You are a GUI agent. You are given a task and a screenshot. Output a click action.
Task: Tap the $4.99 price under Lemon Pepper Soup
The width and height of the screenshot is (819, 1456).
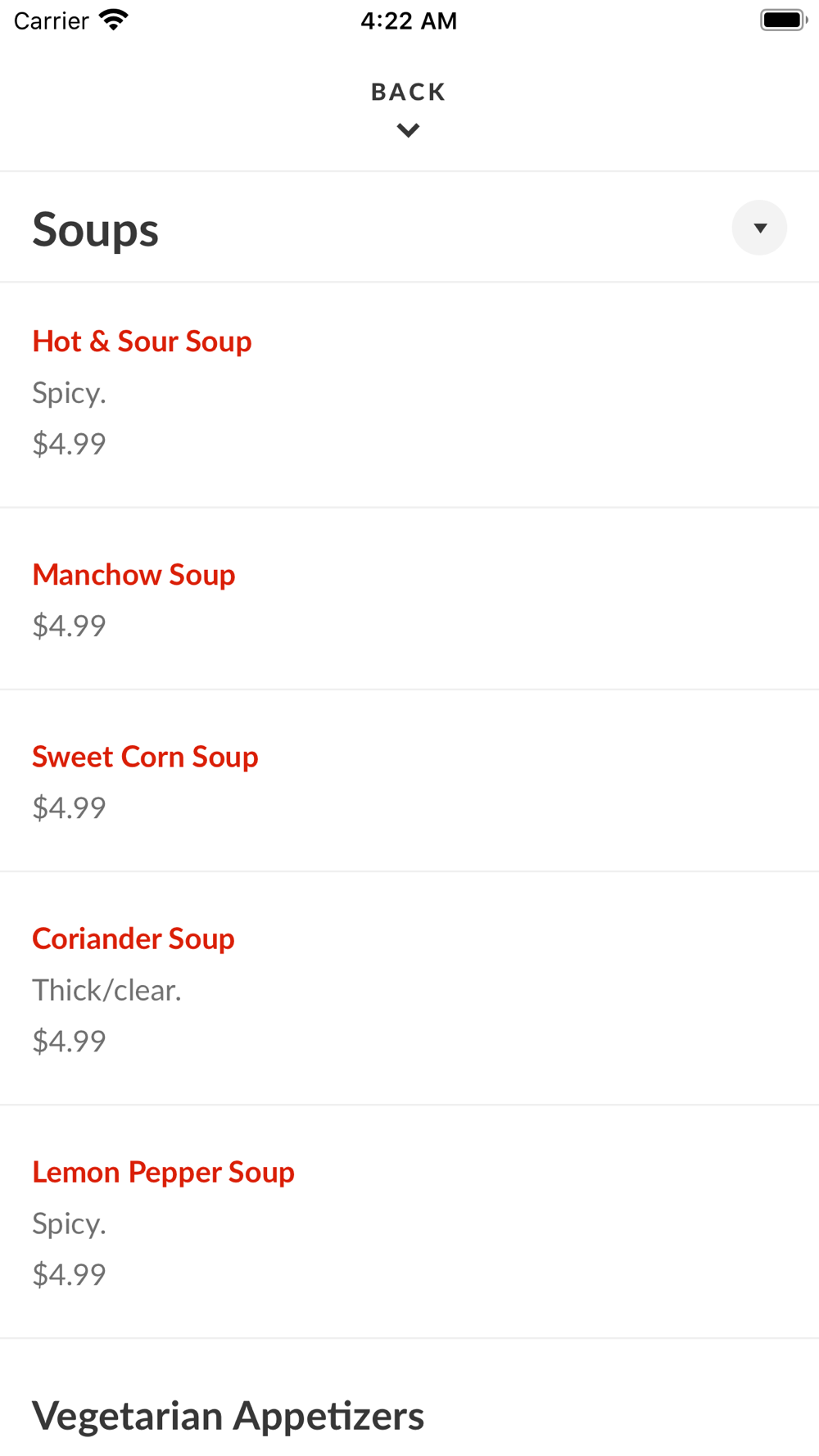coord(69,1274)
